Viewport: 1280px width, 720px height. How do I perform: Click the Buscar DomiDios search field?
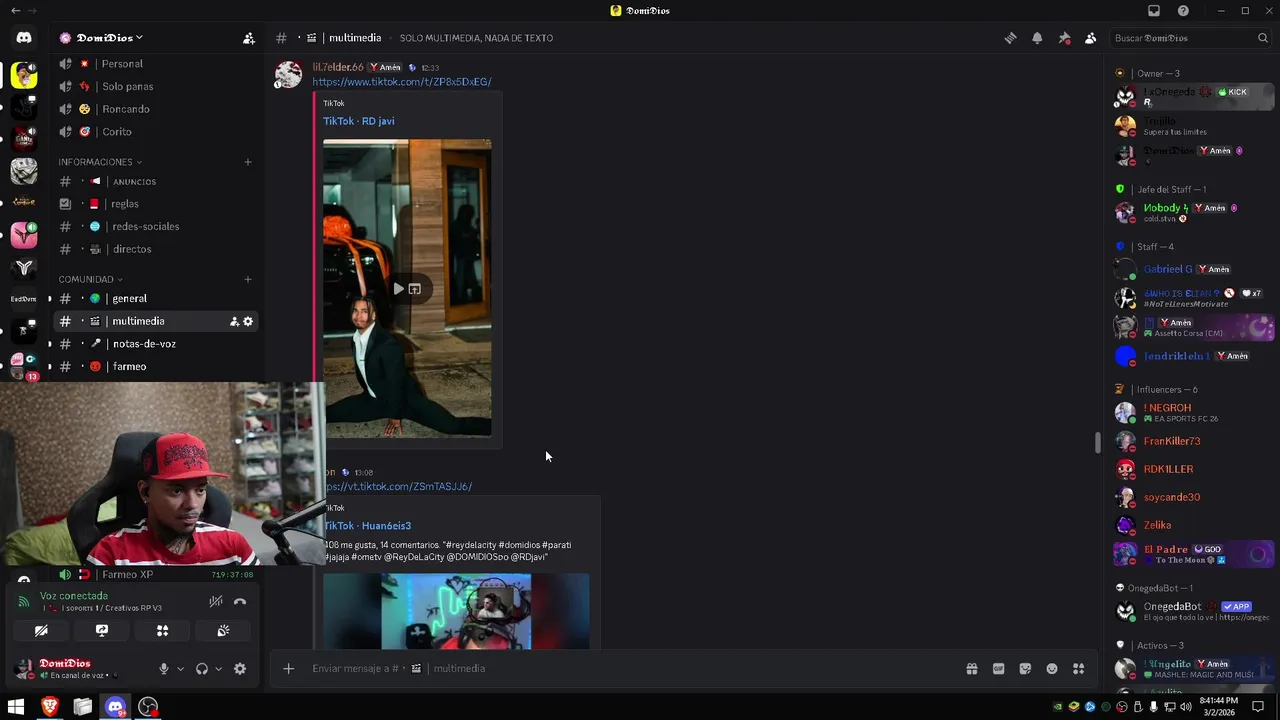1191,38
